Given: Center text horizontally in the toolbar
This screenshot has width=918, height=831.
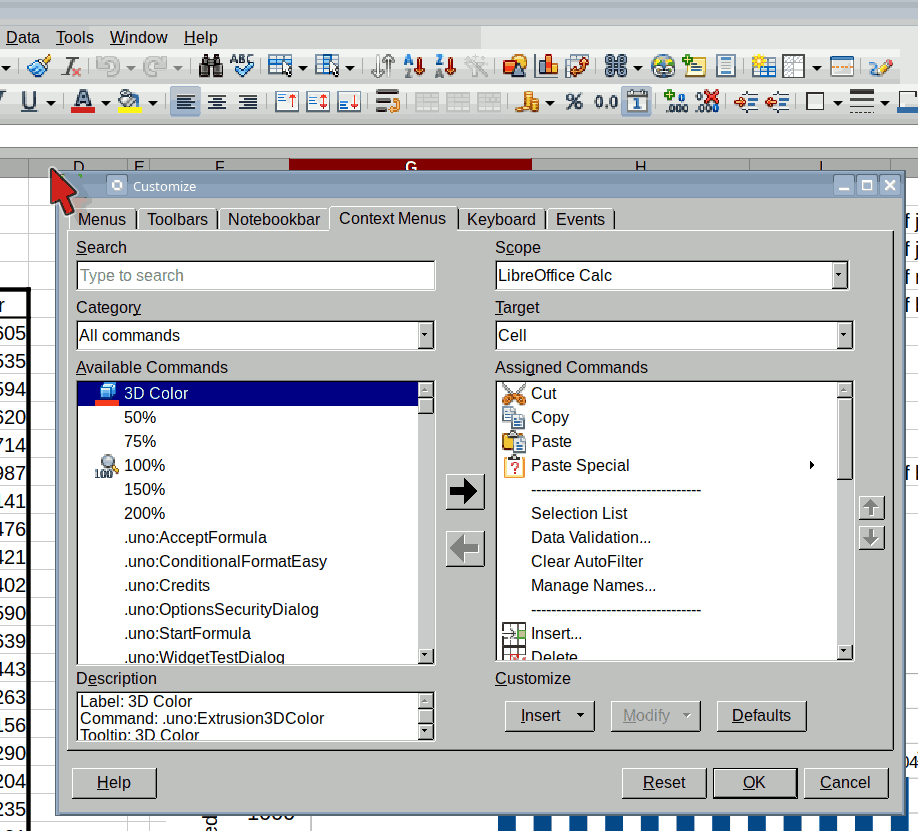Looking at the screenshot, I should [216, 101].
